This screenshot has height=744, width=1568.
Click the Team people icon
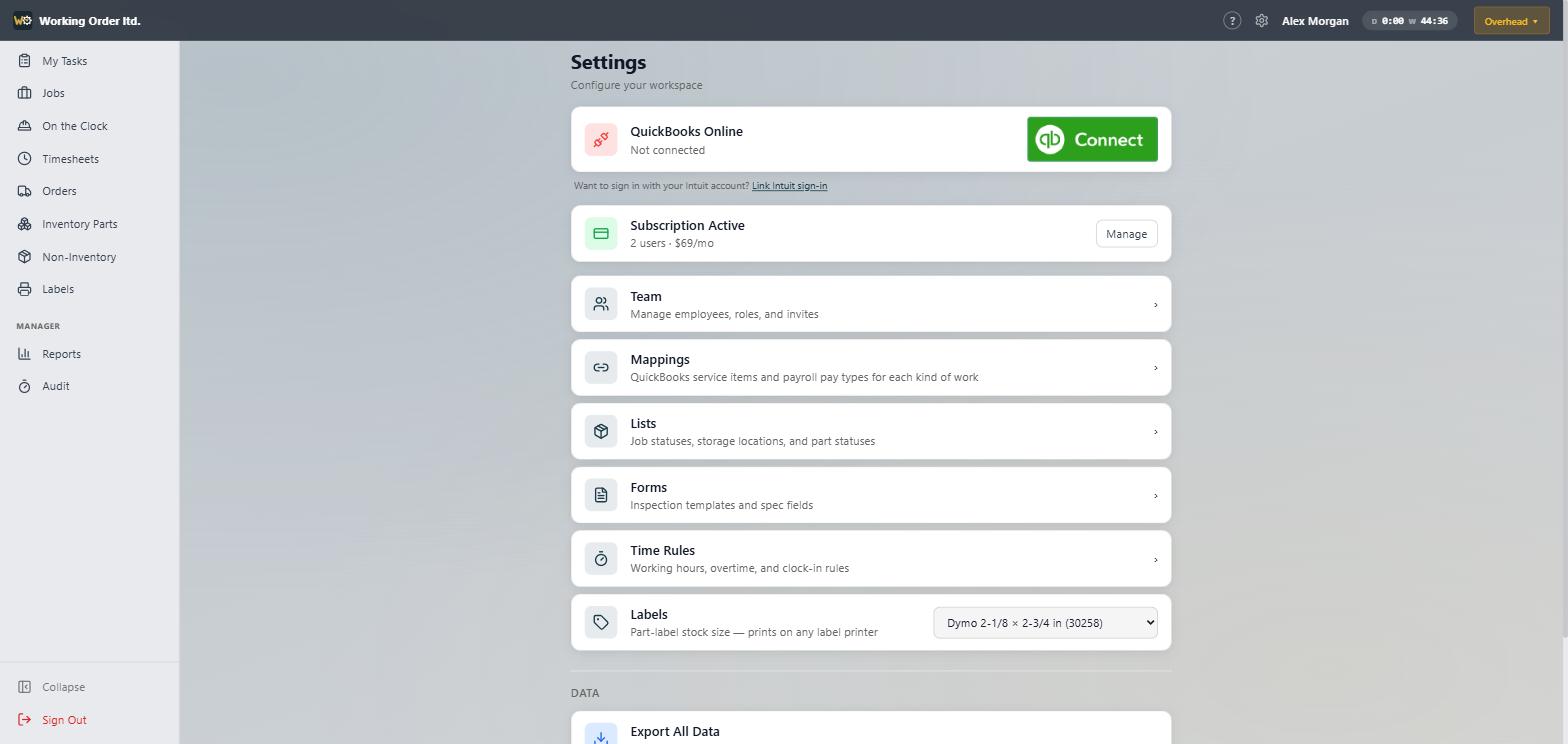[x=601, y=304]
